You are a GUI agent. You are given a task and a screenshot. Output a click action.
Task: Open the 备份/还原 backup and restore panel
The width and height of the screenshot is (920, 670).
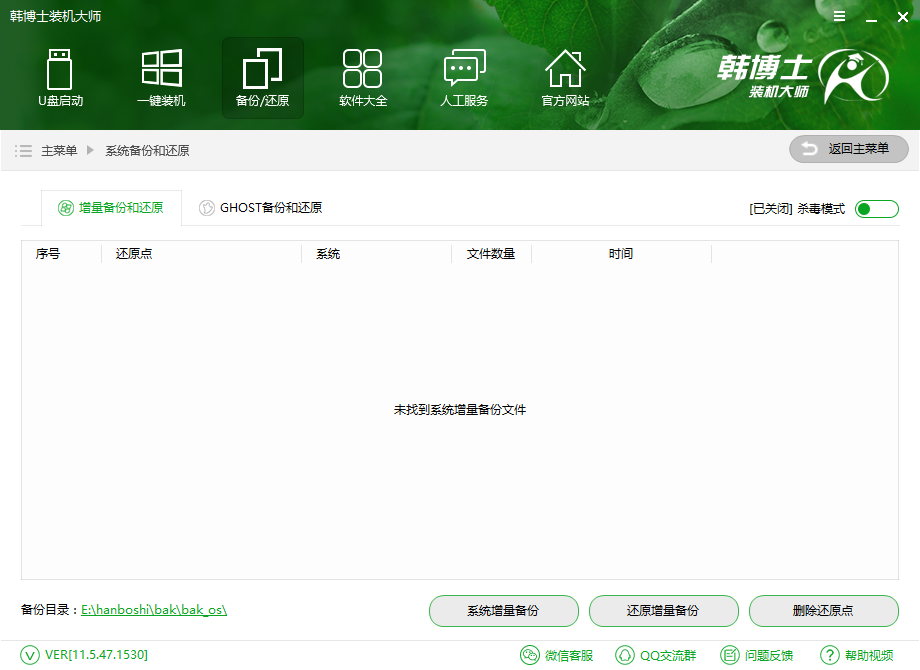(x=262, y=77)
